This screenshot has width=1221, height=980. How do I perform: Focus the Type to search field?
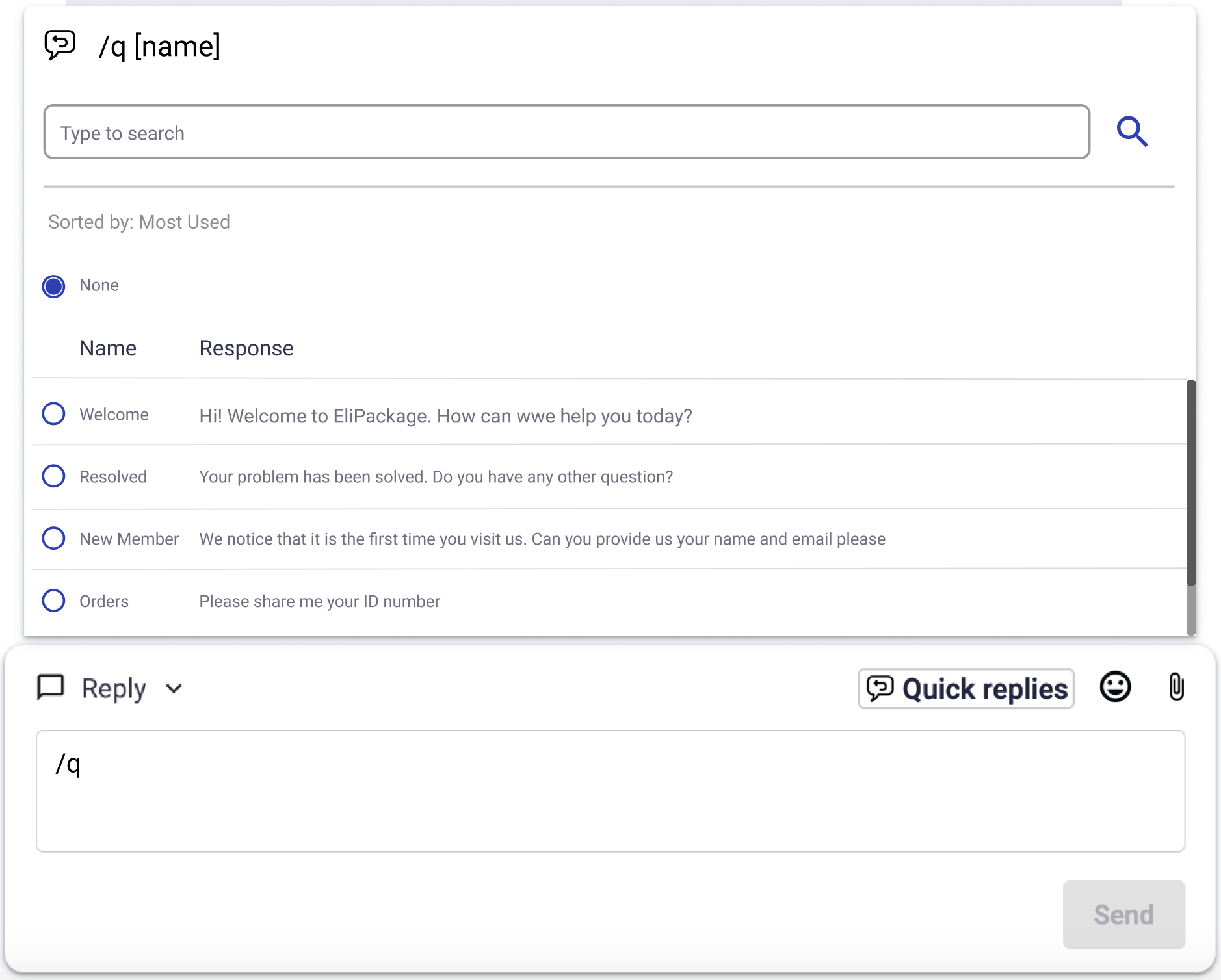tap(566, 132)
